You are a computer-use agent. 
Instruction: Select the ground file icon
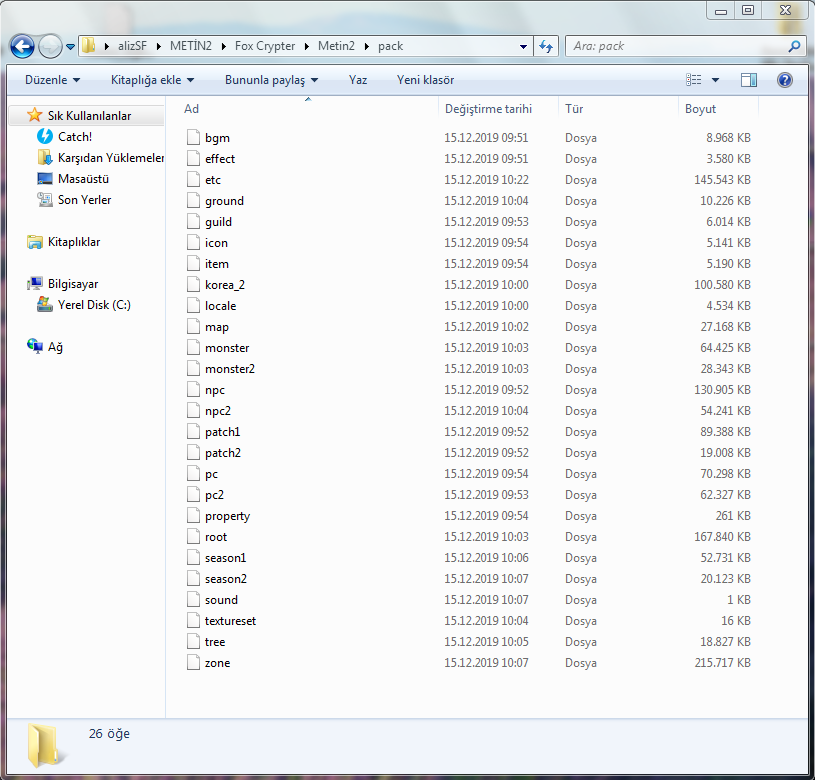193,201
